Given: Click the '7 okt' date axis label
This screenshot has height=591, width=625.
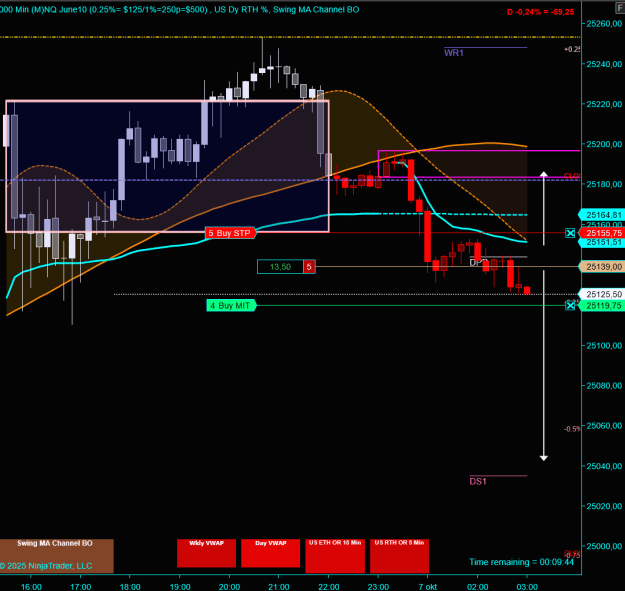Looking at the screenshot, I should (x=428, y=587).
